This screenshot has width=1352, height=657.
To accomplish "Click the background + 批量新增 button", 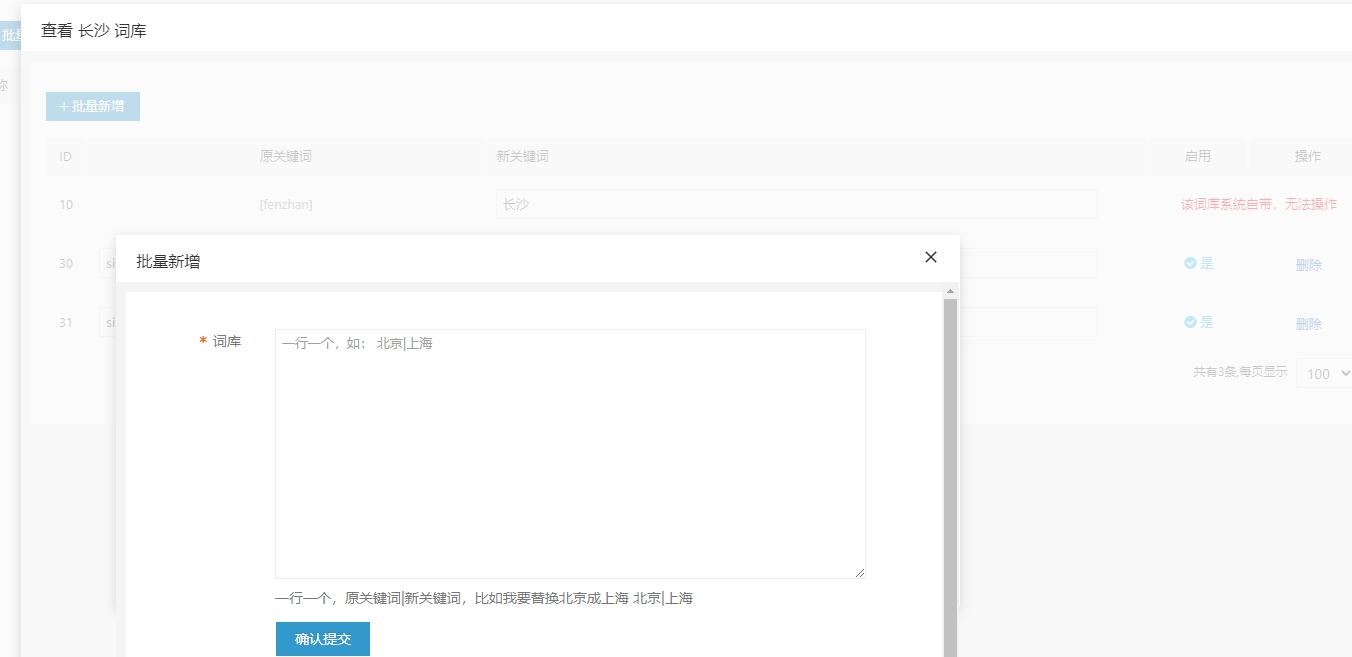I will pos(93,106).
